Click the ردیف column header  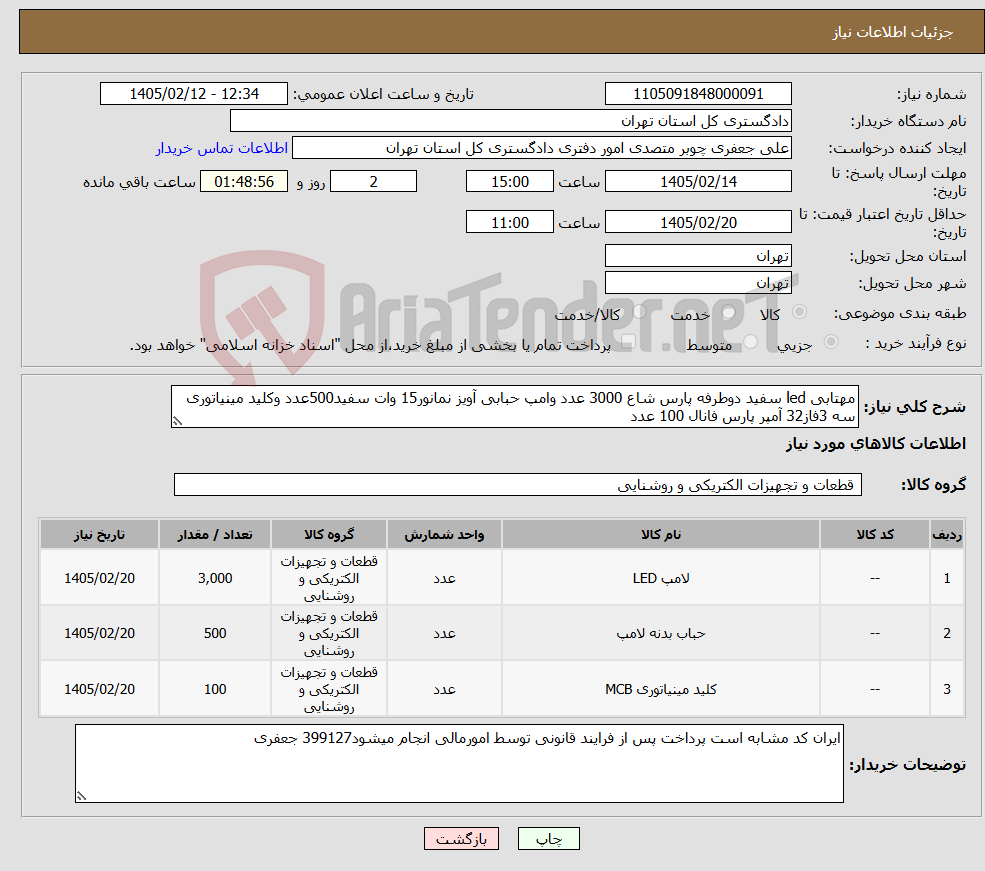coord(947,534)
